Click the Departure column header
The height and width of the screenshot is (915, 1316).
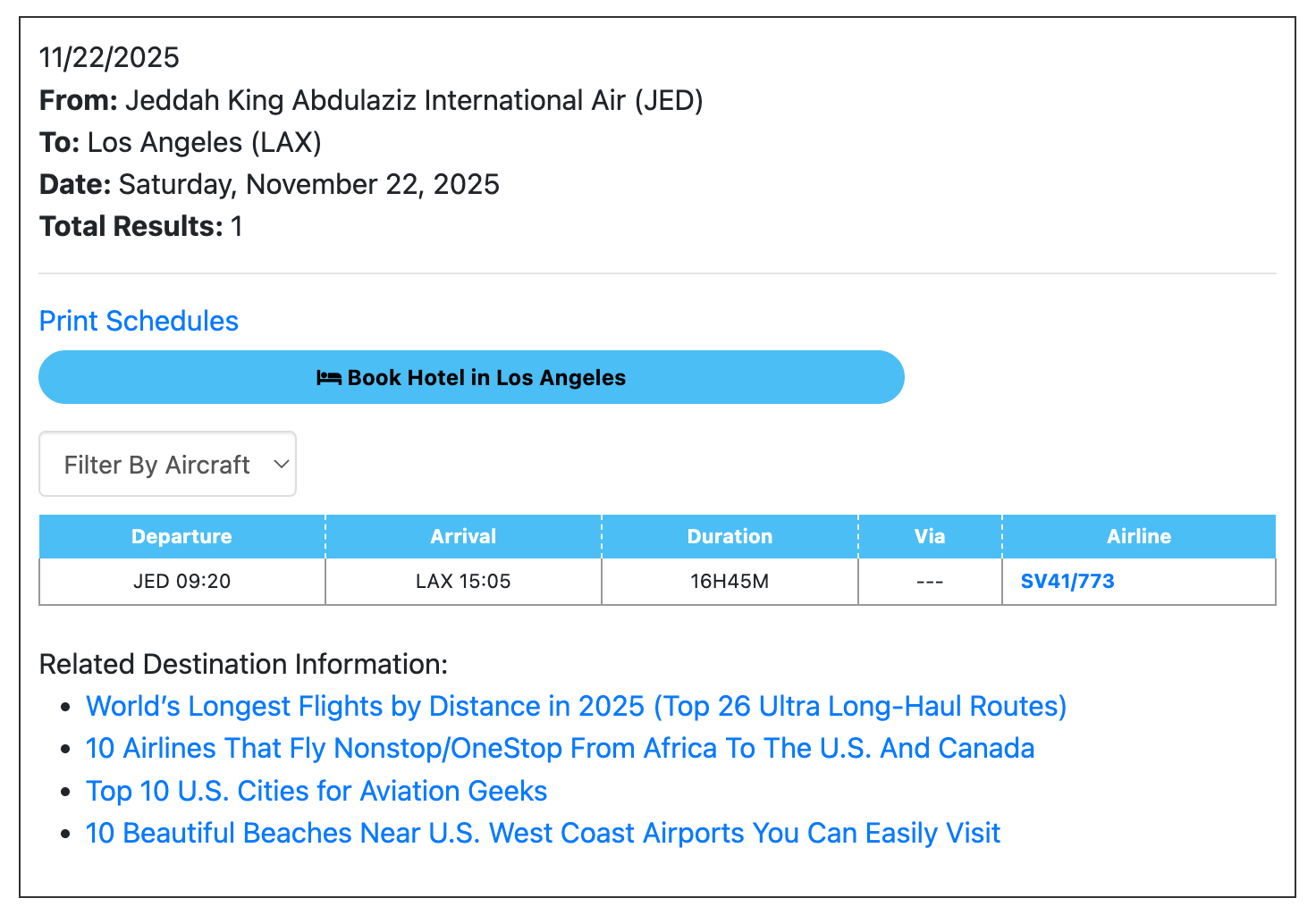point(181,536)
